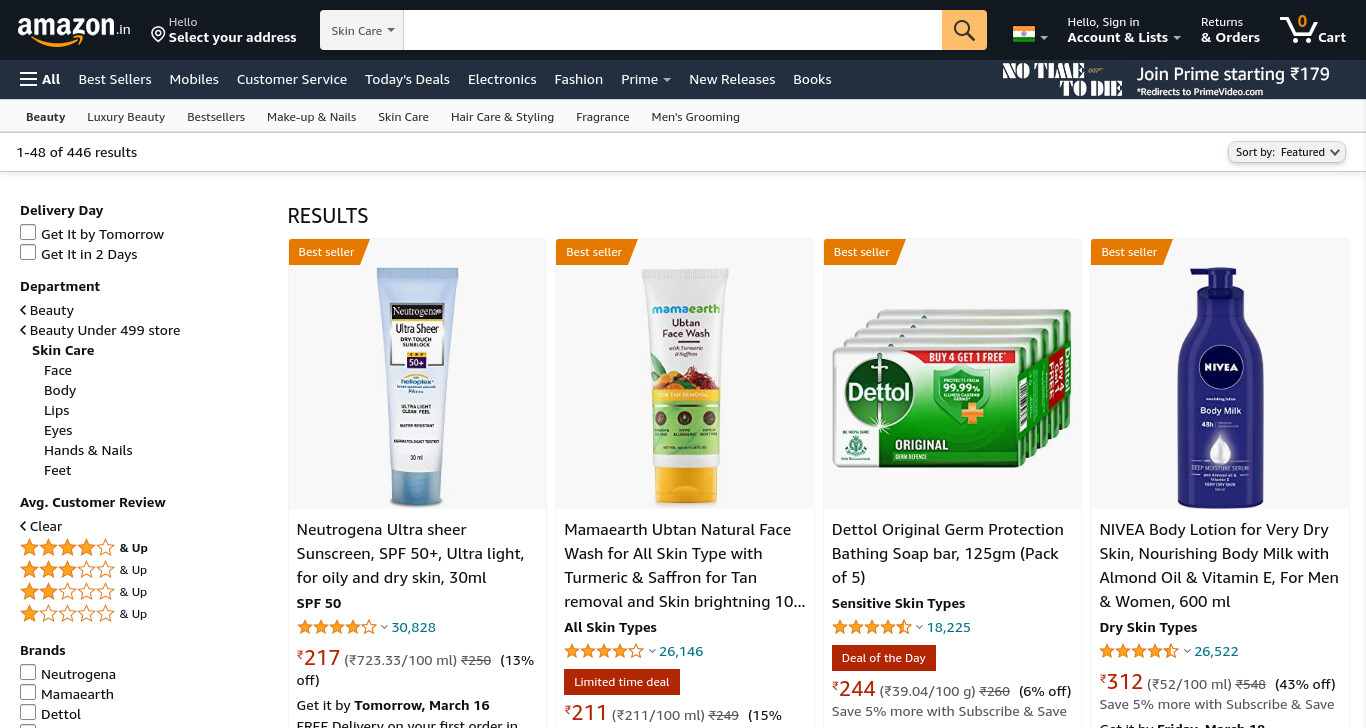The width and height of the screenshot is (1366, 728).
Task: Open the All hamburger menu
Action: [40, 79]
